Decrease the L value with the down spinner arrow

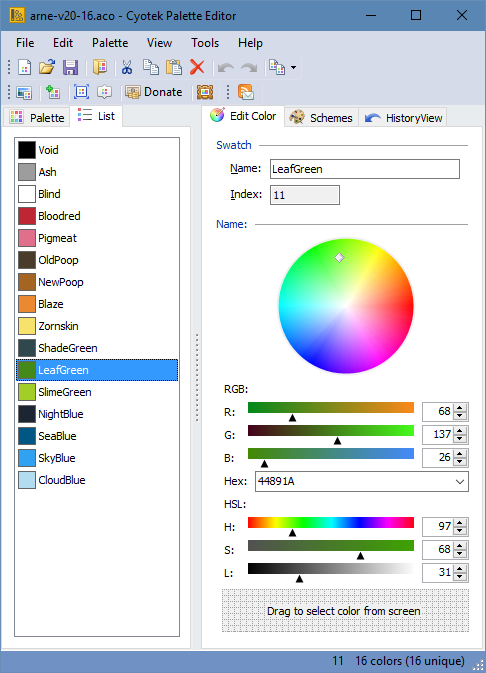[460, 576]
